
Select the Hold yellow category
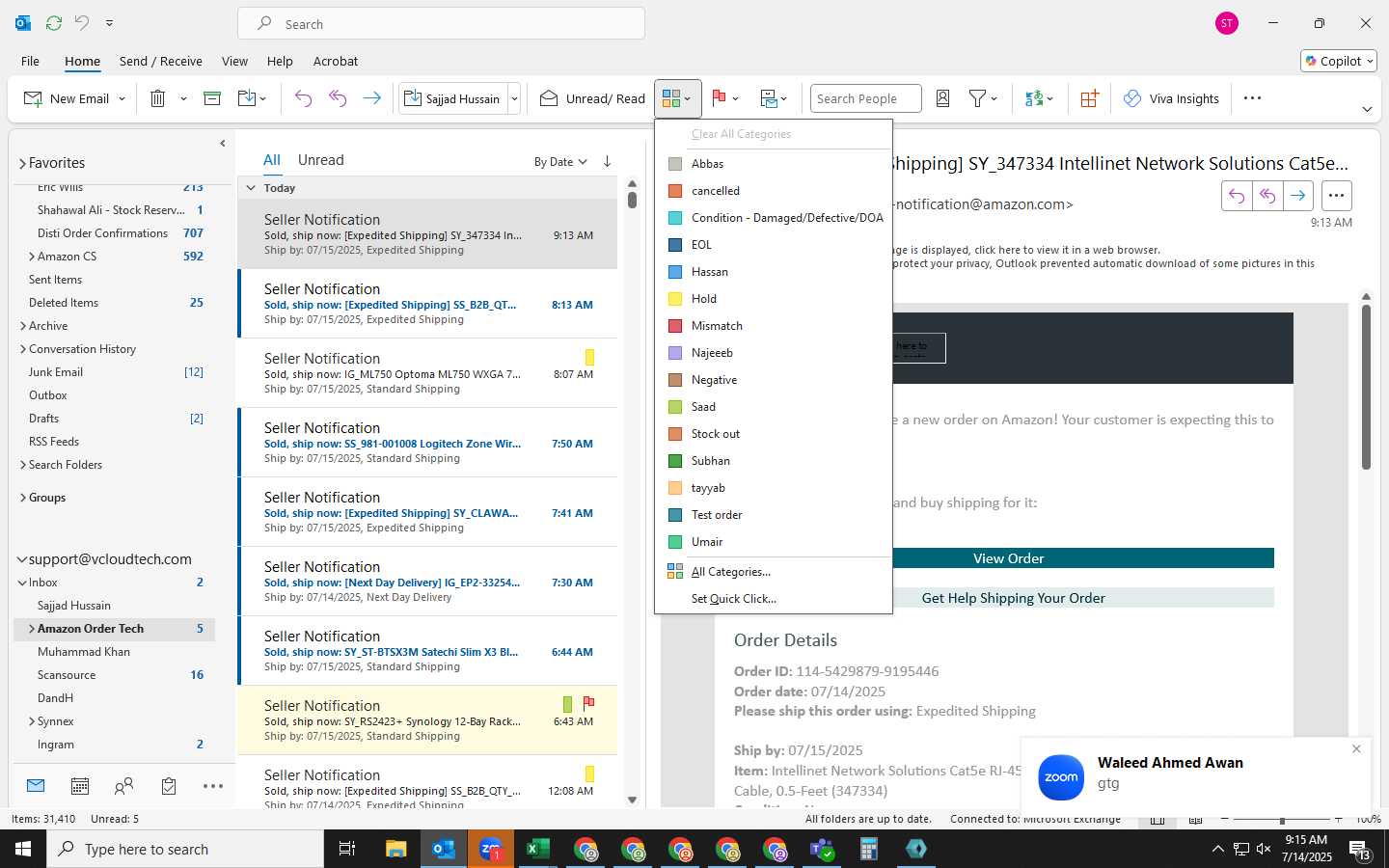774,299
